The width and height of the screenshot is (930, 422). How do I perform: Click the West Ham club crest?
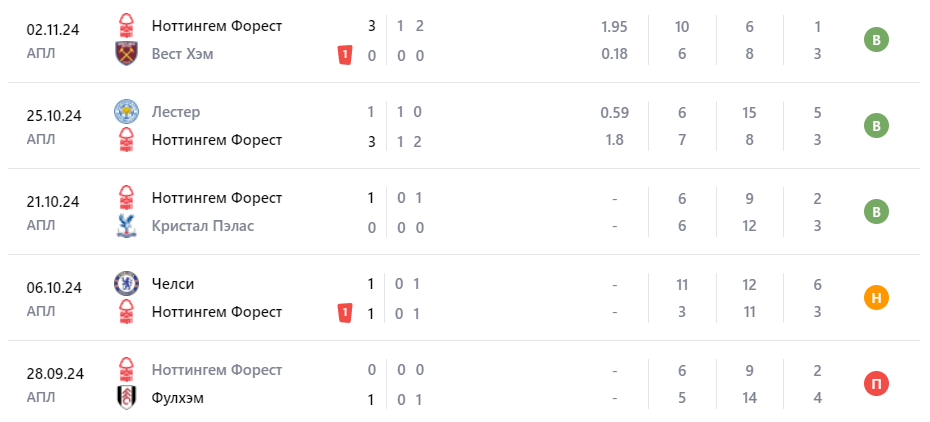[x=125, y=54]
